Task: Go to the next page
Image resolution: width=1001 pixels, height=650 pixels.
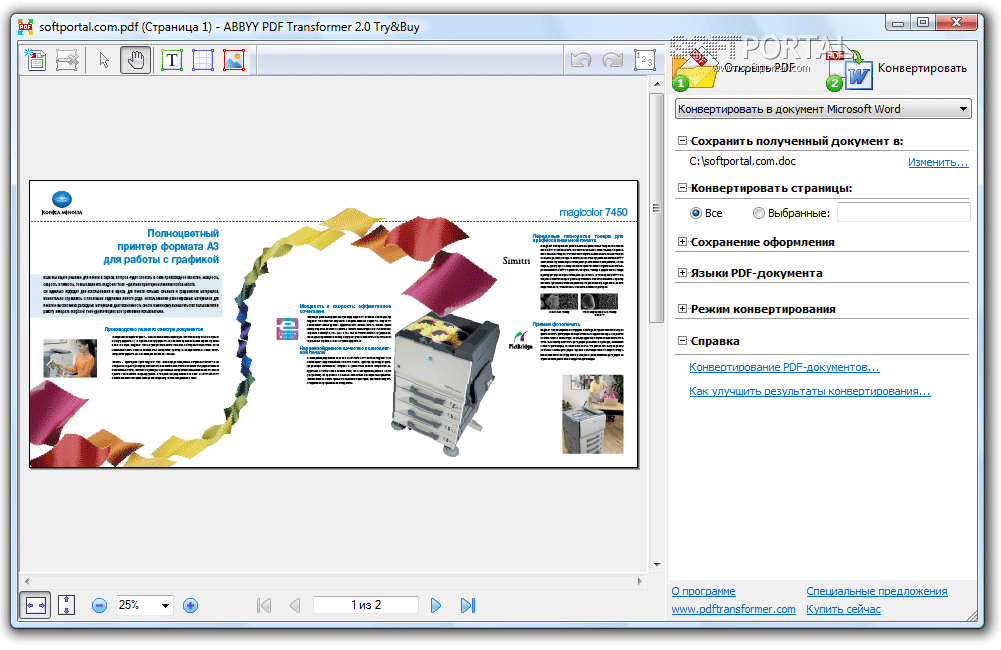Action: (x=436, y=605)
